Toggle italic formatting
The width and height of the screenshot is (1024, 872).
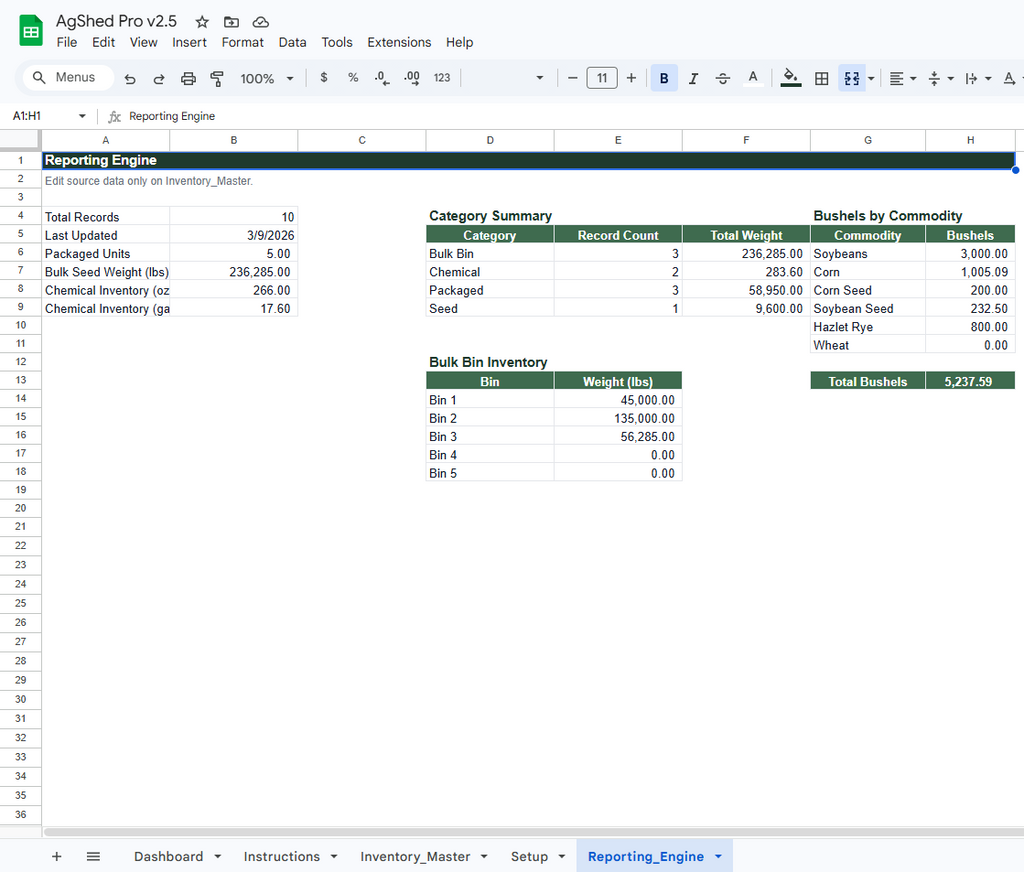click(x=693, y=77)
